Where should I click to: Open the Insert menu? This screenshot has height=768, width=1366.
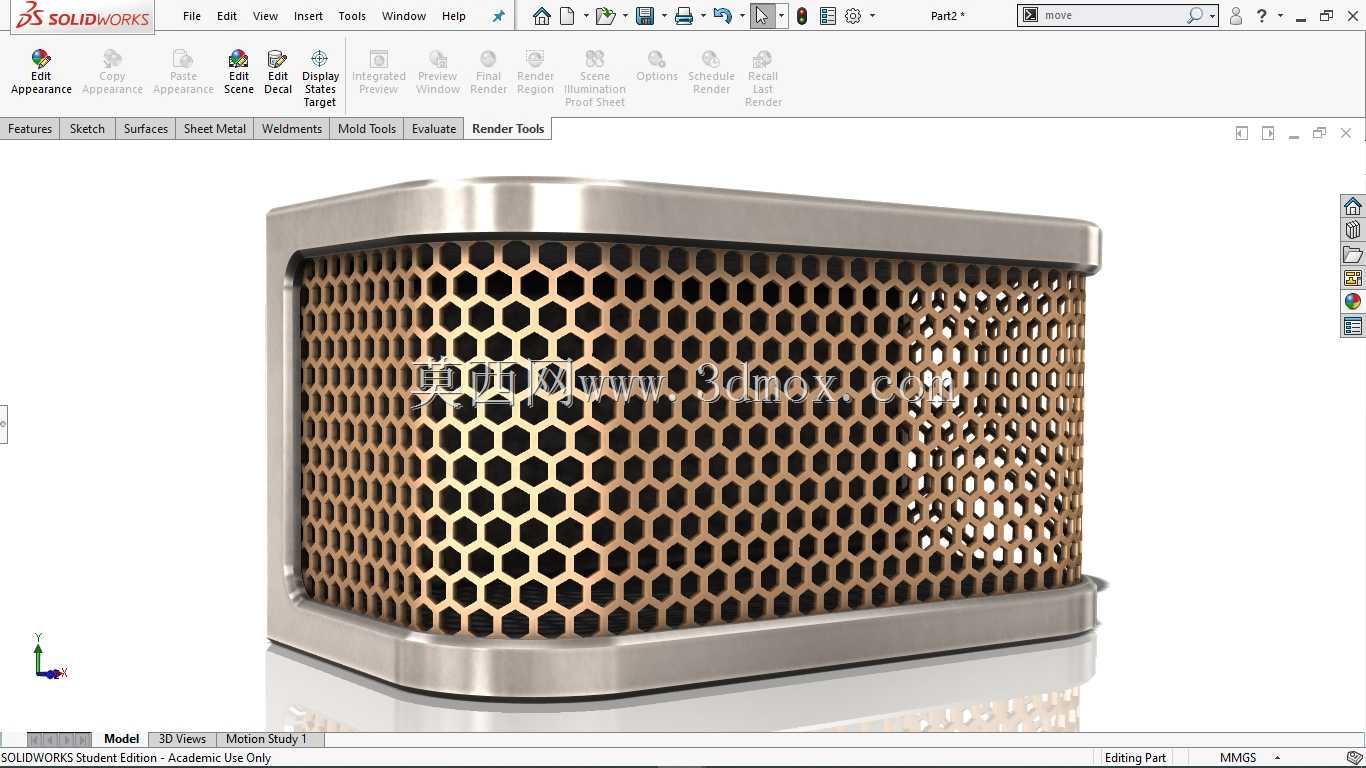[308, 16]
